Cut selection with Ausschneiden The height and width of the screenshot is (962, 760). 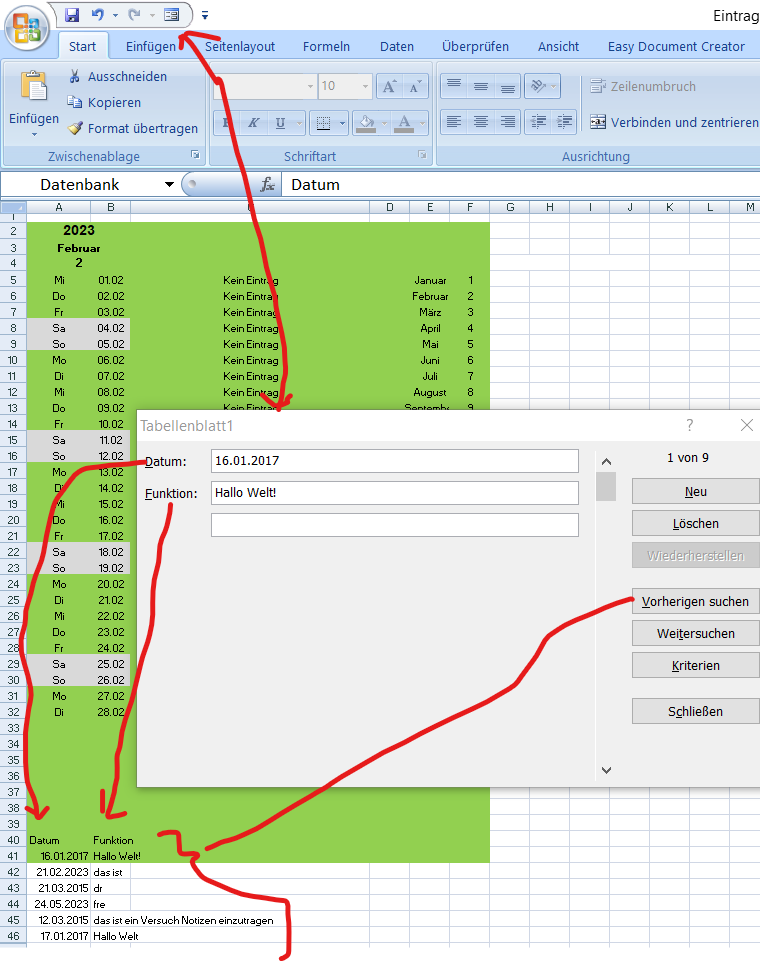click(x=118, y=77)
